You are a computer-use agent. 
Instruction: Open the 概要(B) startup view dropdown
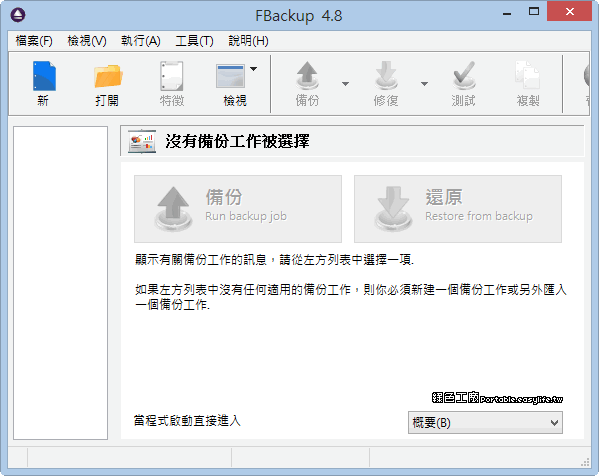485,423
